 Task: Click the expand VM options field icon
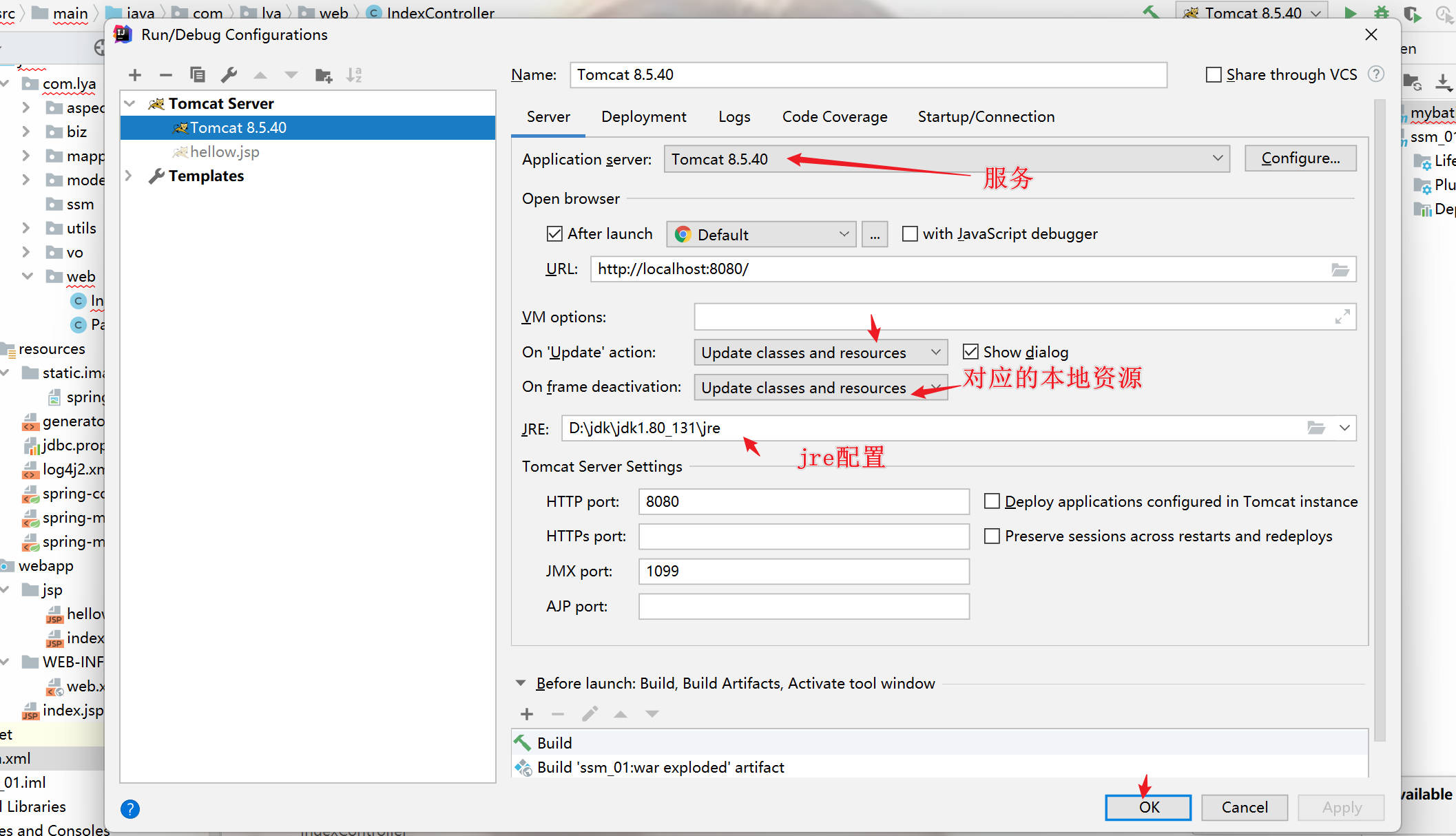click(x=1342, y=317)
